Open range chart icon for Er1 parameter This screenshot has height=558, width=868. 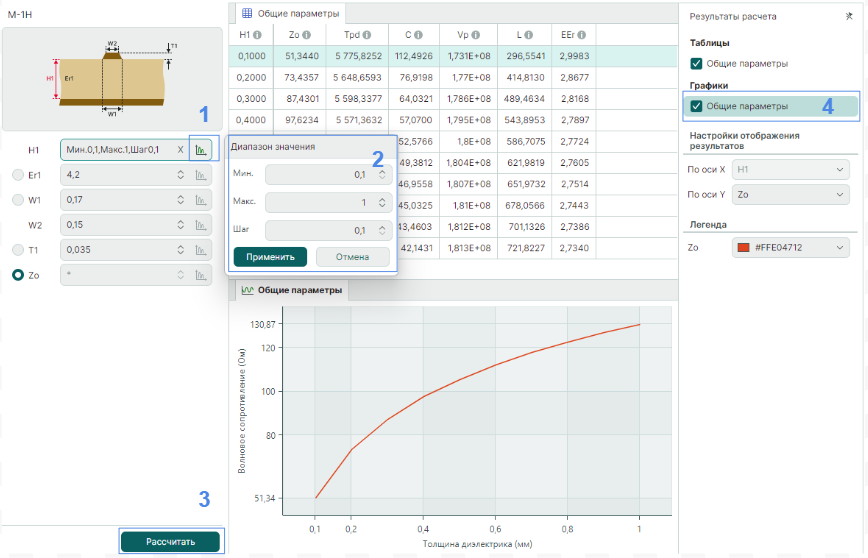201,175
